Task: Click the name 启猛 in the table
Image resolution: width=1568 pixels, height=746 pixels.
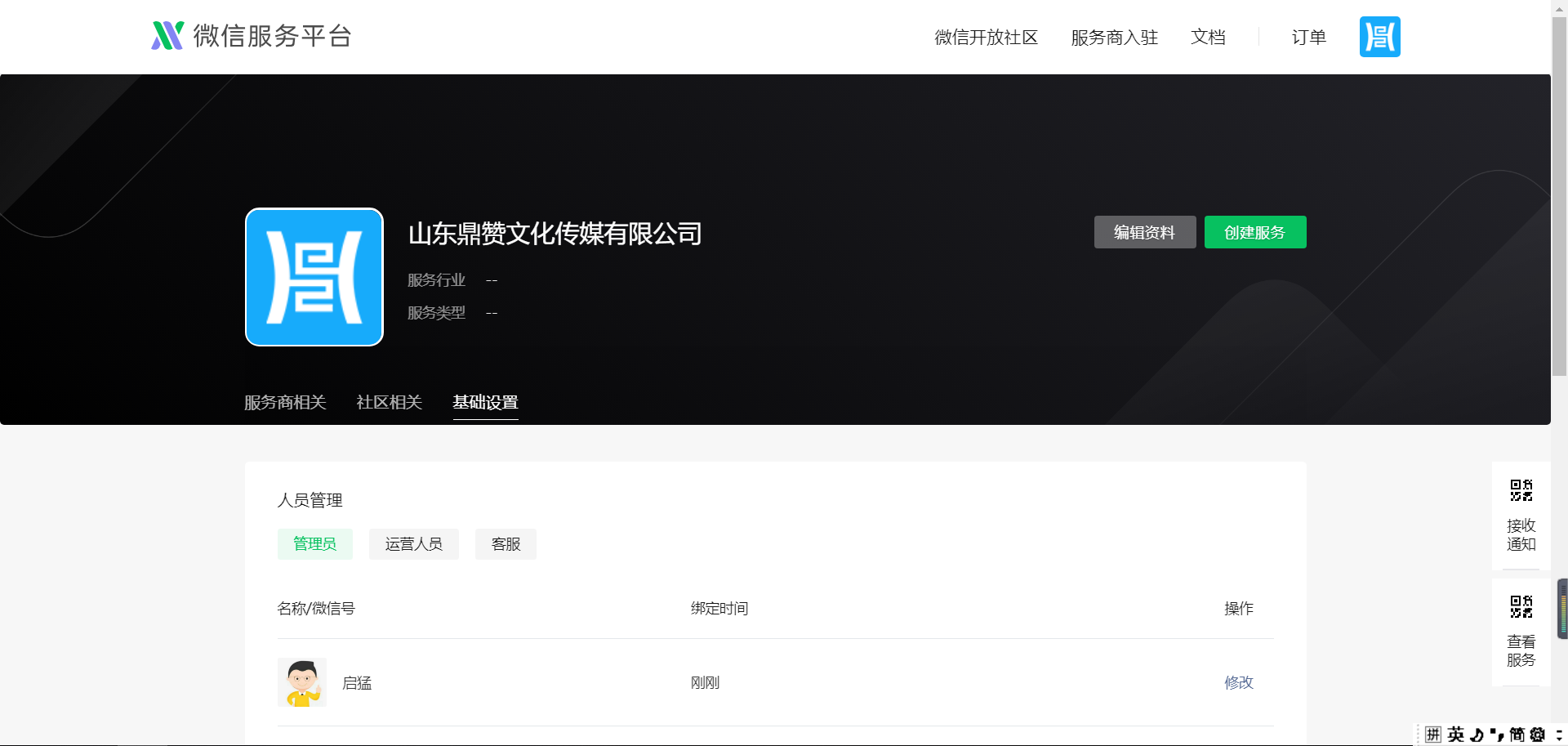Action: coord(357,683)
